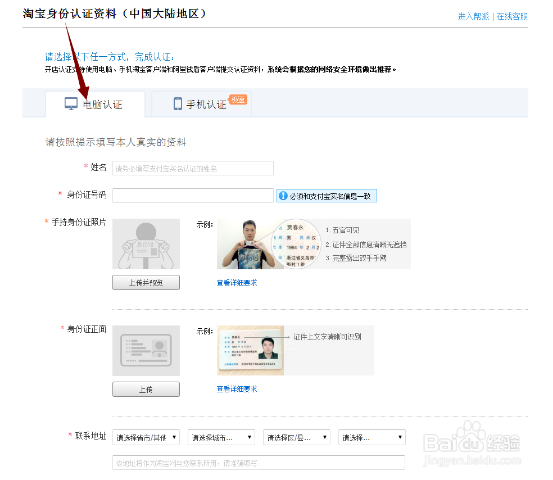Click the 2. 证件全部信息清晰无遮挡 requirement text
The height and width of the screenshot is (480, 553).
coord(366,244)
